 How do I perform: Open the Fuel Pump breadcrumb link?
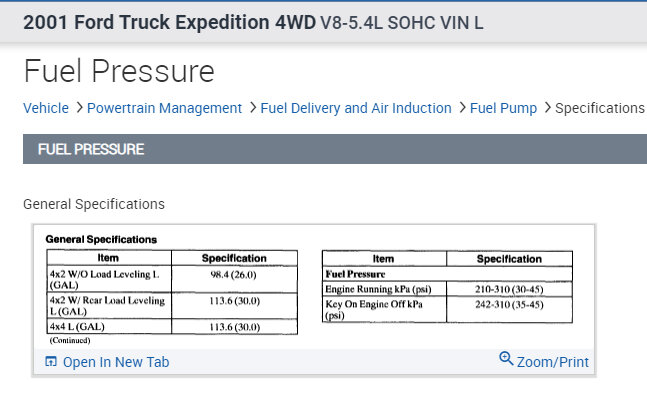(x=503, y=108)
